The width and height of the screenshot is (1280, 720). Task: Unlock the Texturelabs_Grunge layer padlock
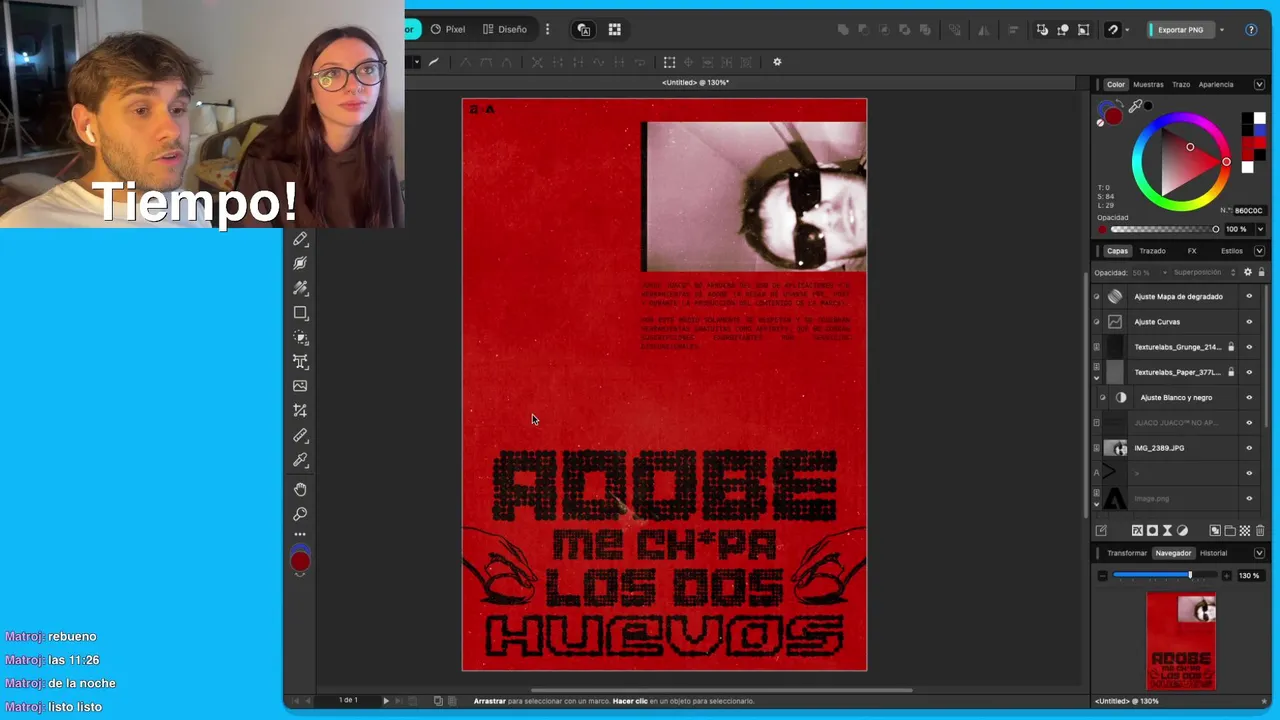(x=1231, y=347)
